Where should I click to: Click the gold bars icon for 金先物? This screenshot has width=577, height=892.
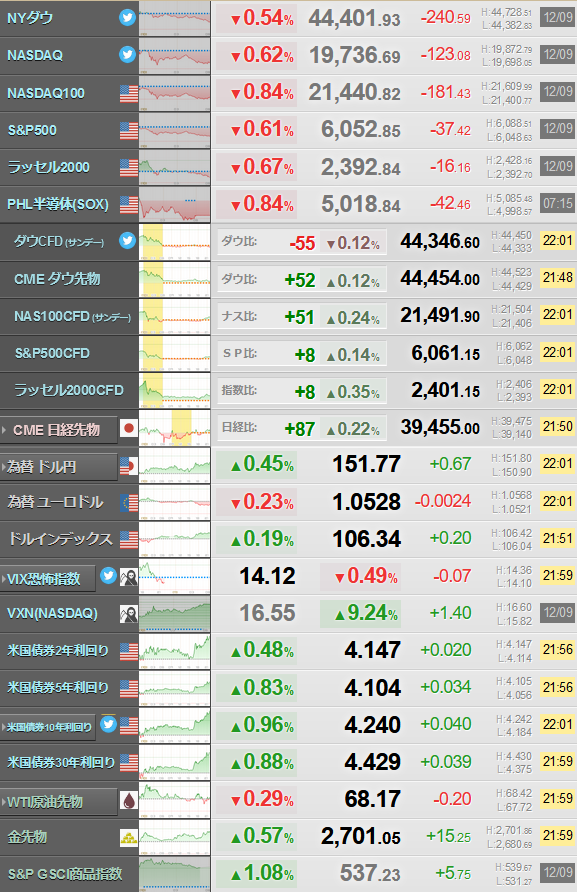coord(129,837)
